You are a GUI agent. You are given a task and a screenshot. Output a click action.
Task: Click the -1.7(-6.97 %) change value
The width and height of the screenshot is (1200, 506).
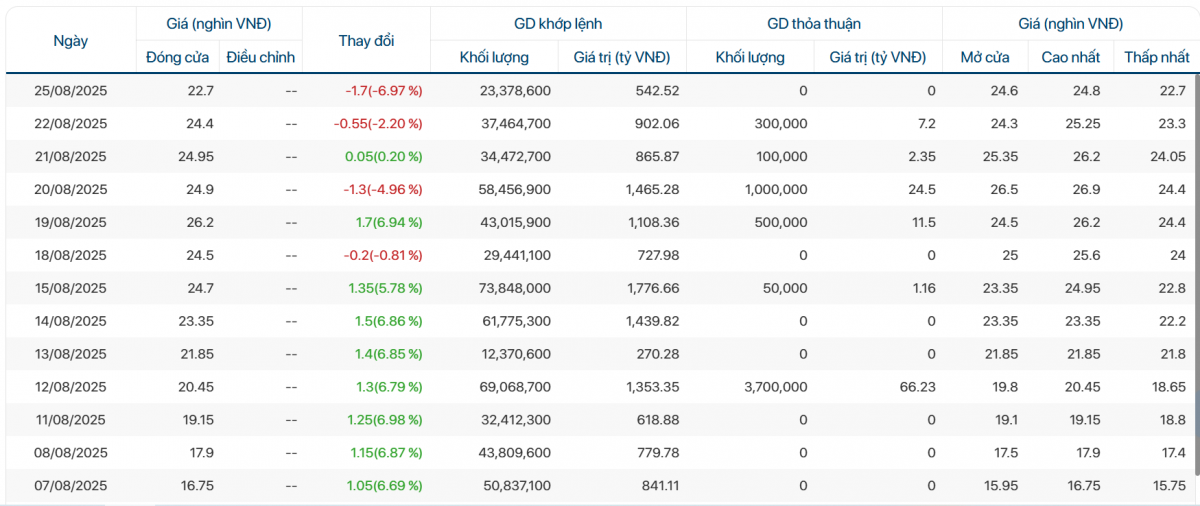pyautogui.click(x=383, y=91)
